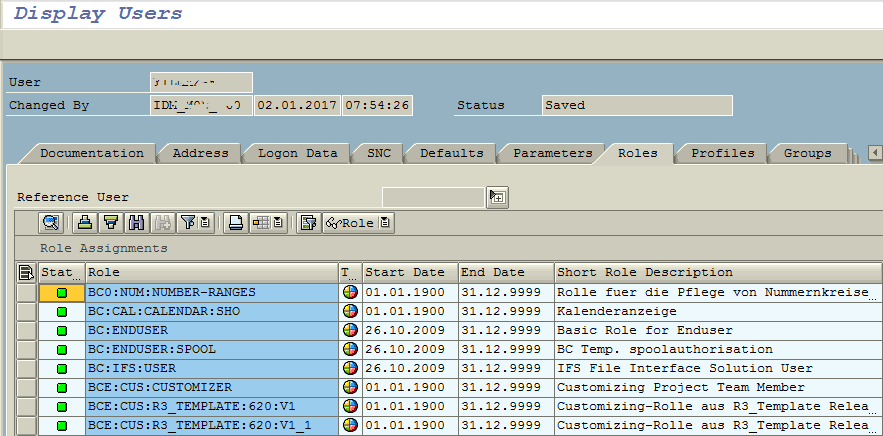The width and height of the screenshot is (883, 436).
Task: Click role type icon for BC0:NUM:NUMBER-RANGES
Action: pyautogui.click(x=350, y=292)
